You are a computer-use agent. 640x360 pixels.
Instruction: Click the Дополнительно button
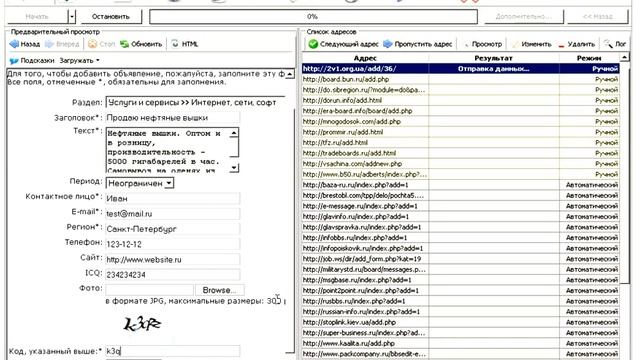click(524, 17)
